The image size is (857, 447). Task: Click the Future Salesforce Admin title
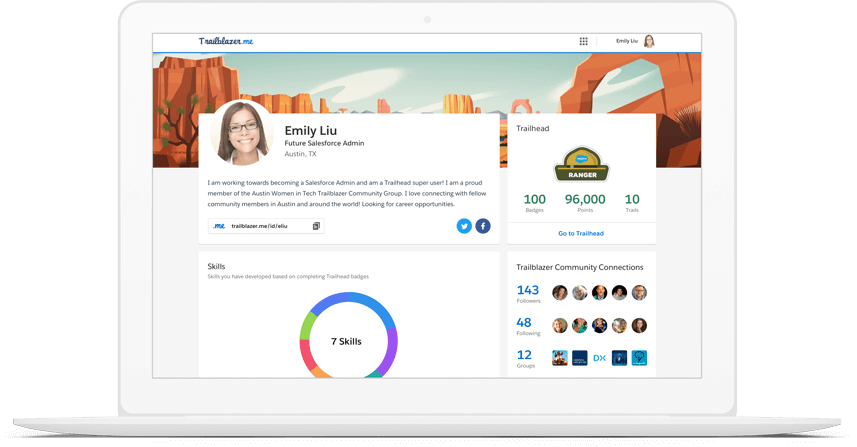click(x=324, y=143)
